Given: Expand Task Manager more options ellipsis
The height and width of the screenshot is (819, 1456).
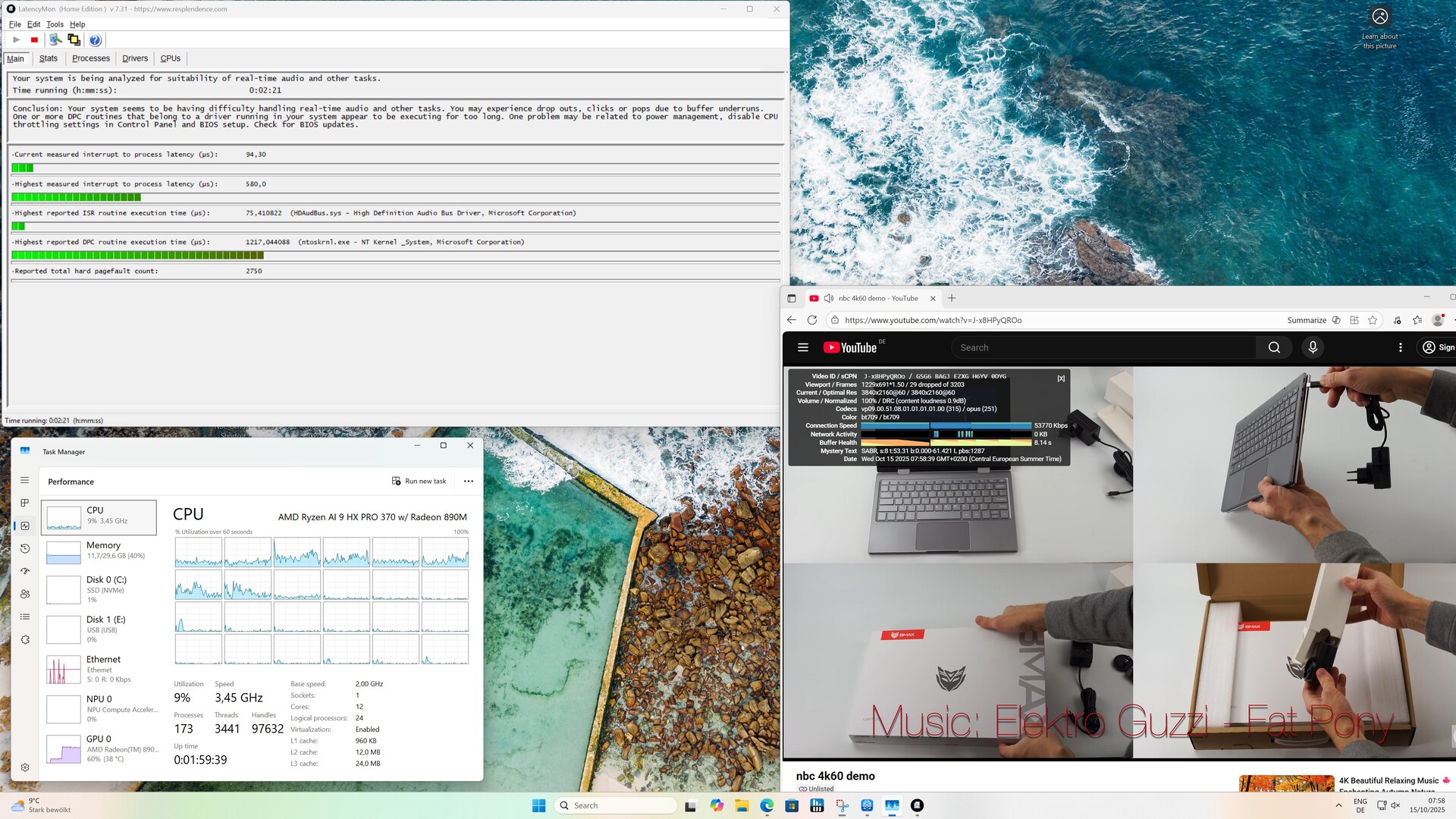Looking at the screenshot, I should tap(469, 481).
